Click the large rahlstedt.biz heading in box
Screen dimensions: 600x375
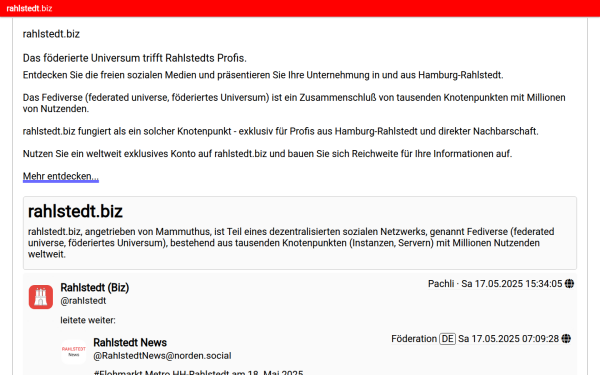coord(75,211)
